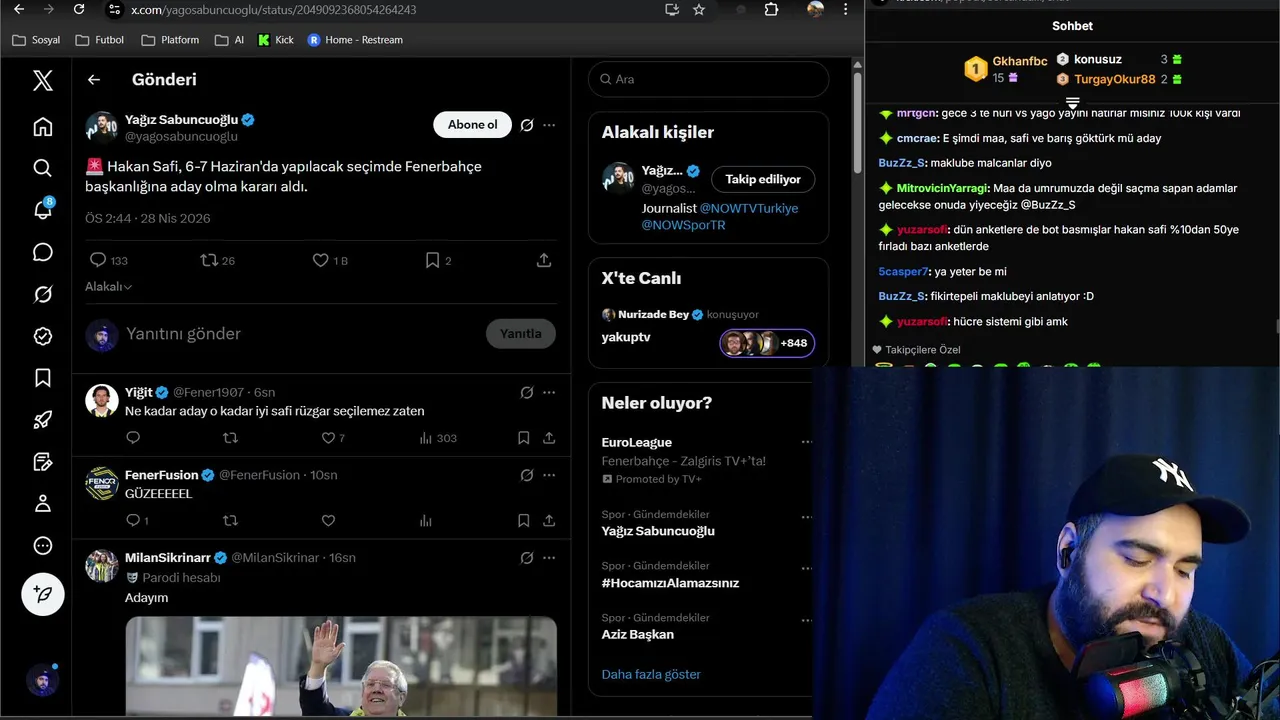Image resolution: width=1280 pixels, height=720 pixels.
Task: Open options for #HocamızıAlamazsınız trend
Action: (x=806, y=569)
